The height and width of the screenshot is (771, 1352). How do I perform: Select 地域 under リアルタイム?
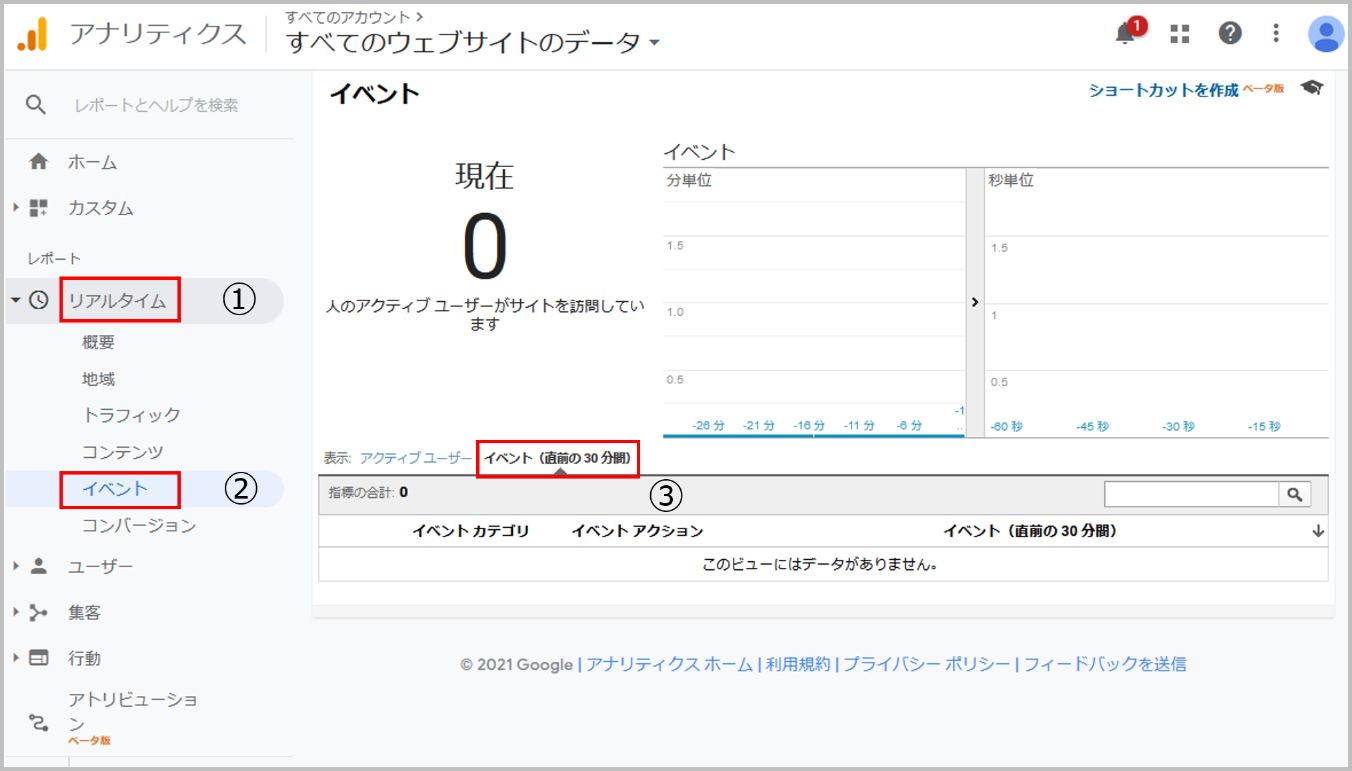click(x=98, y=379)
